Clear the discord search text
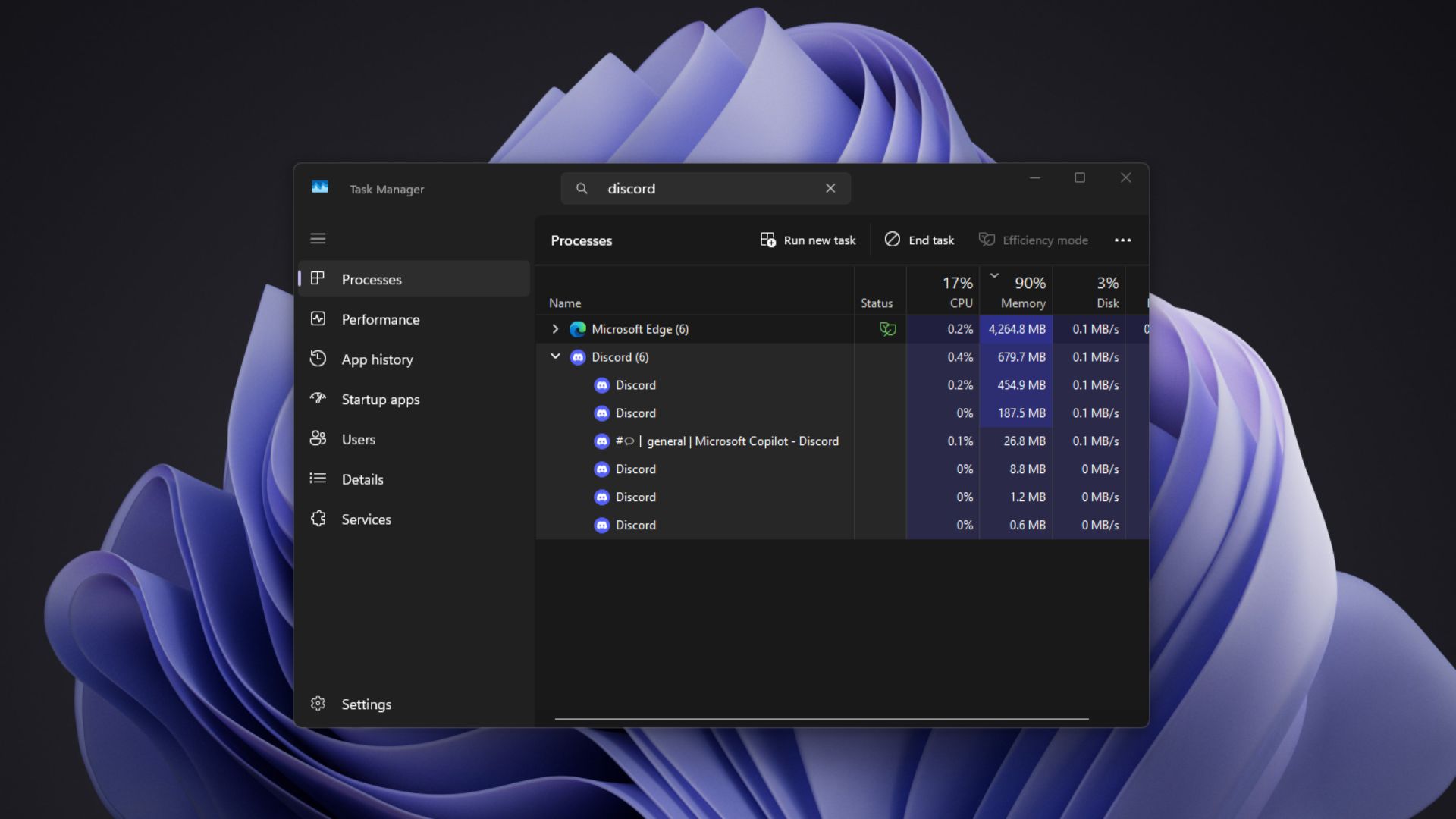Viewport: 1456px width, 819px height. 830,188
